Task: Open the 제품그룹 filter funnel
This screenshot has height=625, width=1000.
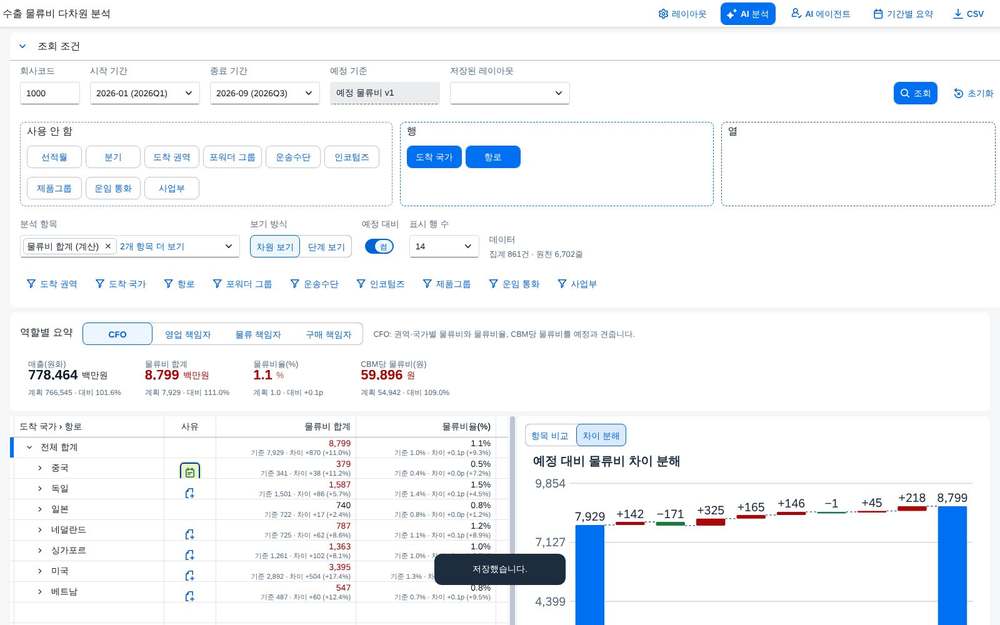Action: pyautogui.click(x=427, y=284)
